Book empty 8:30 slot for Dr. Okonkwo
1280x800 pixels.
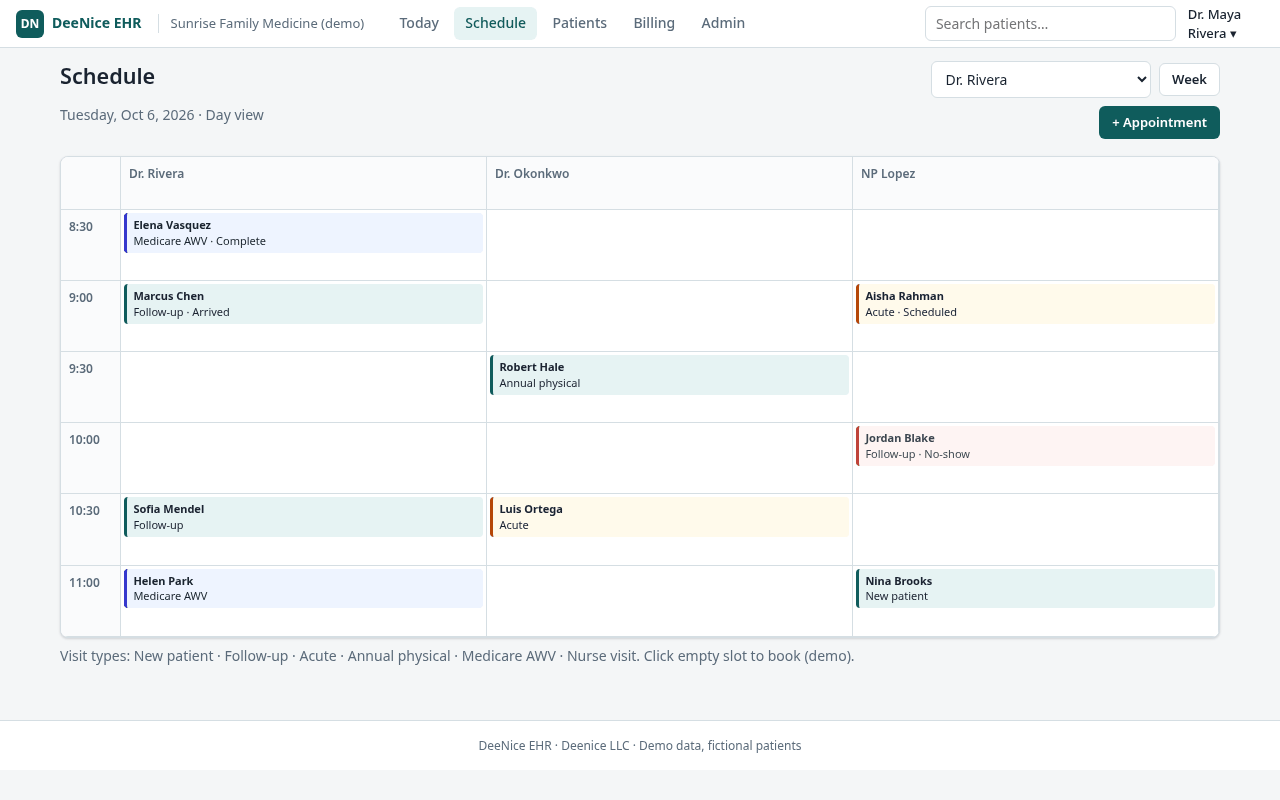pyautogui.click(x=669, y=245)
